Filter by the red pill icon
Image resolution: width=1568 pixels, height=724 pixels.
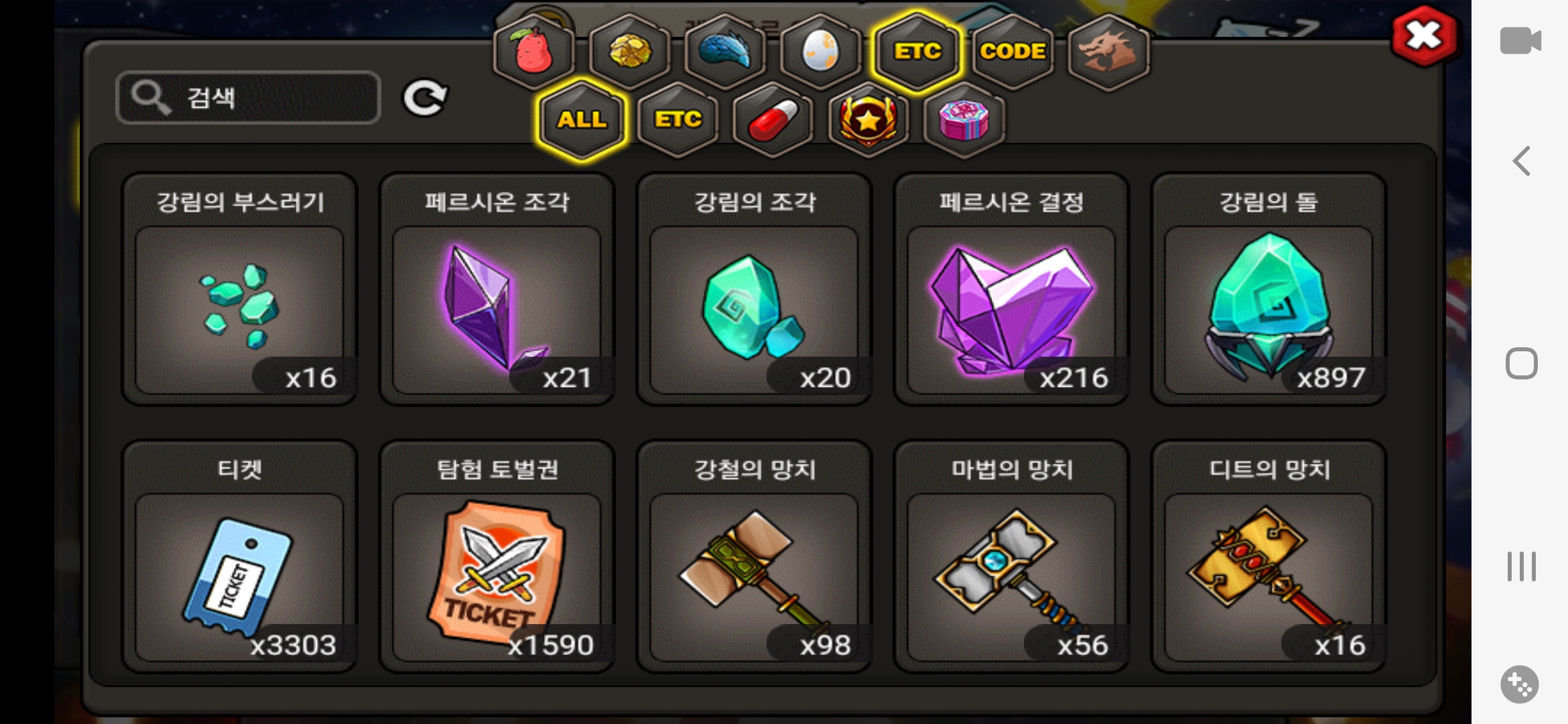pos(773,120)
